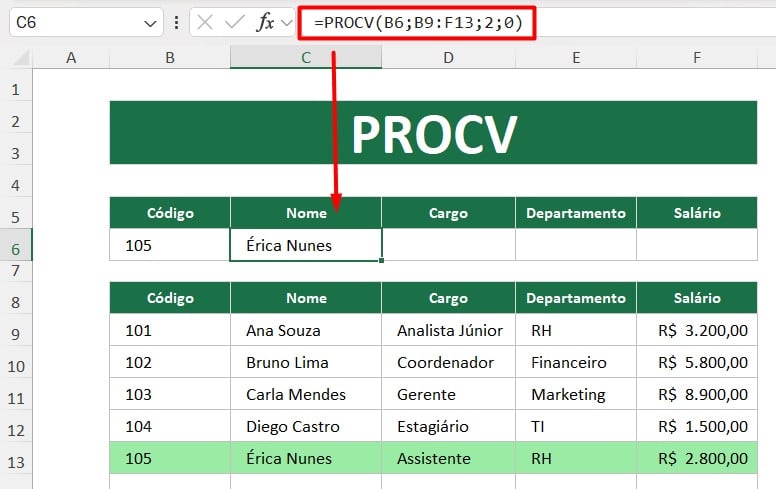Click the lookup code cell 105 in row 6
Screen dimensions: 776x489
pos(170,245)
